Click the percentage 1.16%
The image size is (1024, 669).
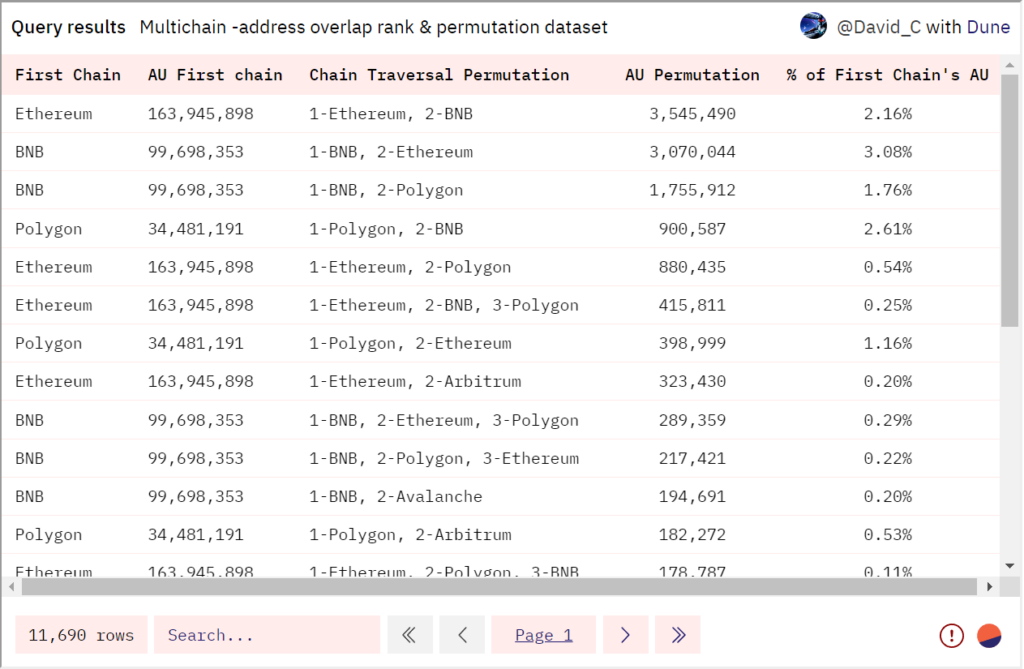tap(888, 344)
